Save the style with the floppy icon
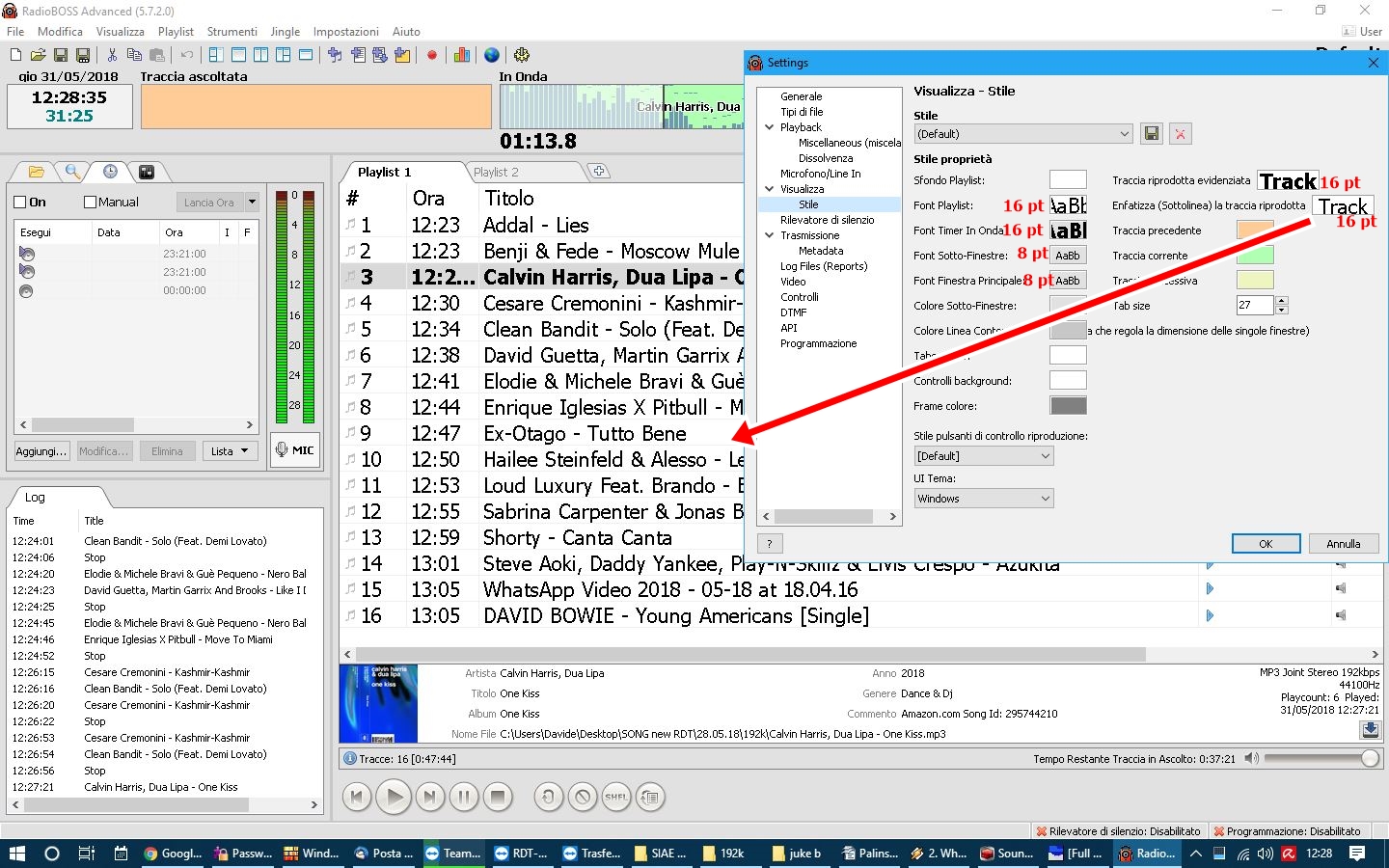 [1152, 134]
